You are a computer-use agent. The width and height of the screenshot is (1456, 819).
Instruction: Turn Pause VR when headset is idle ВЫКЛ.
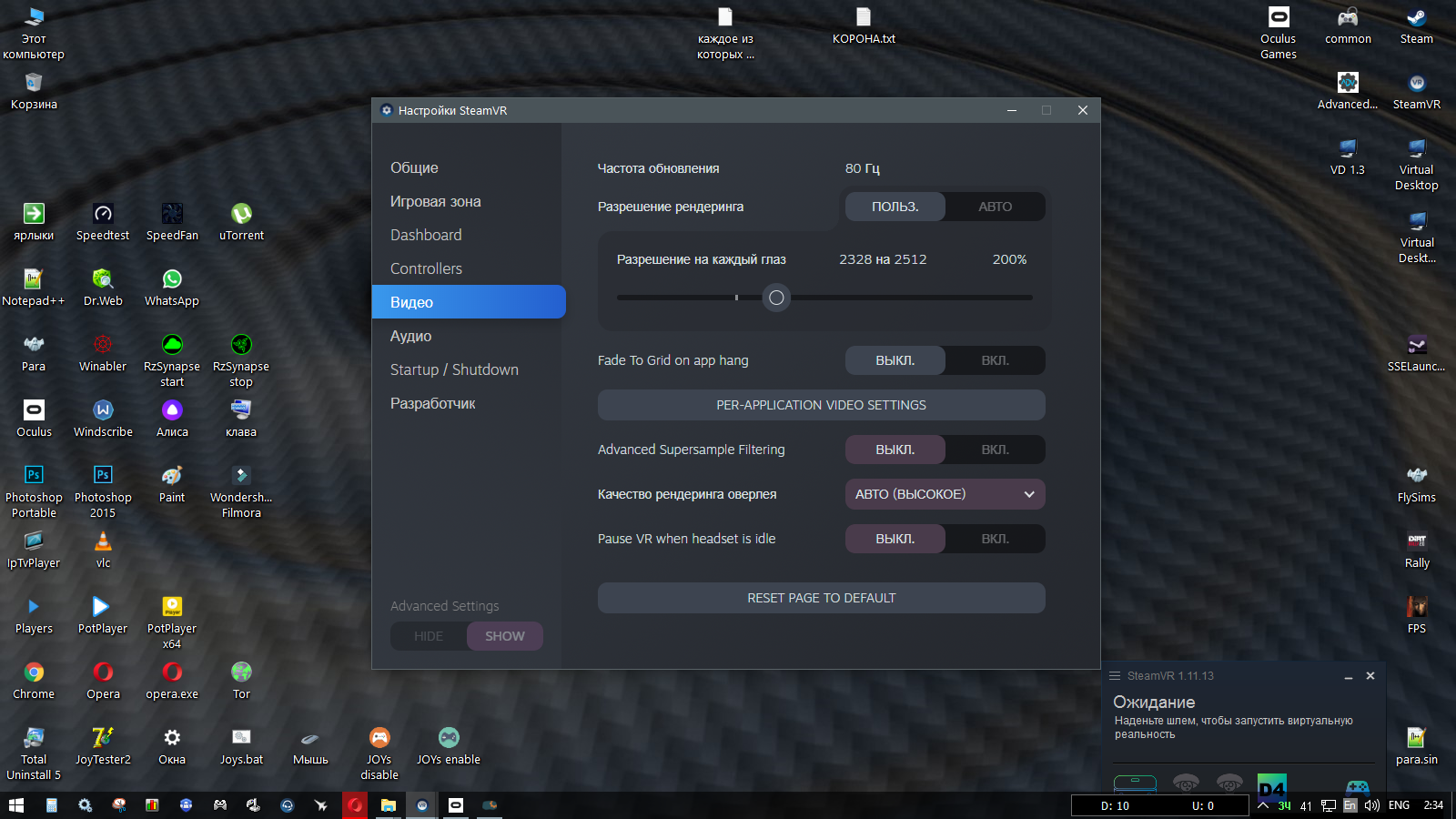tap(895, 539)
